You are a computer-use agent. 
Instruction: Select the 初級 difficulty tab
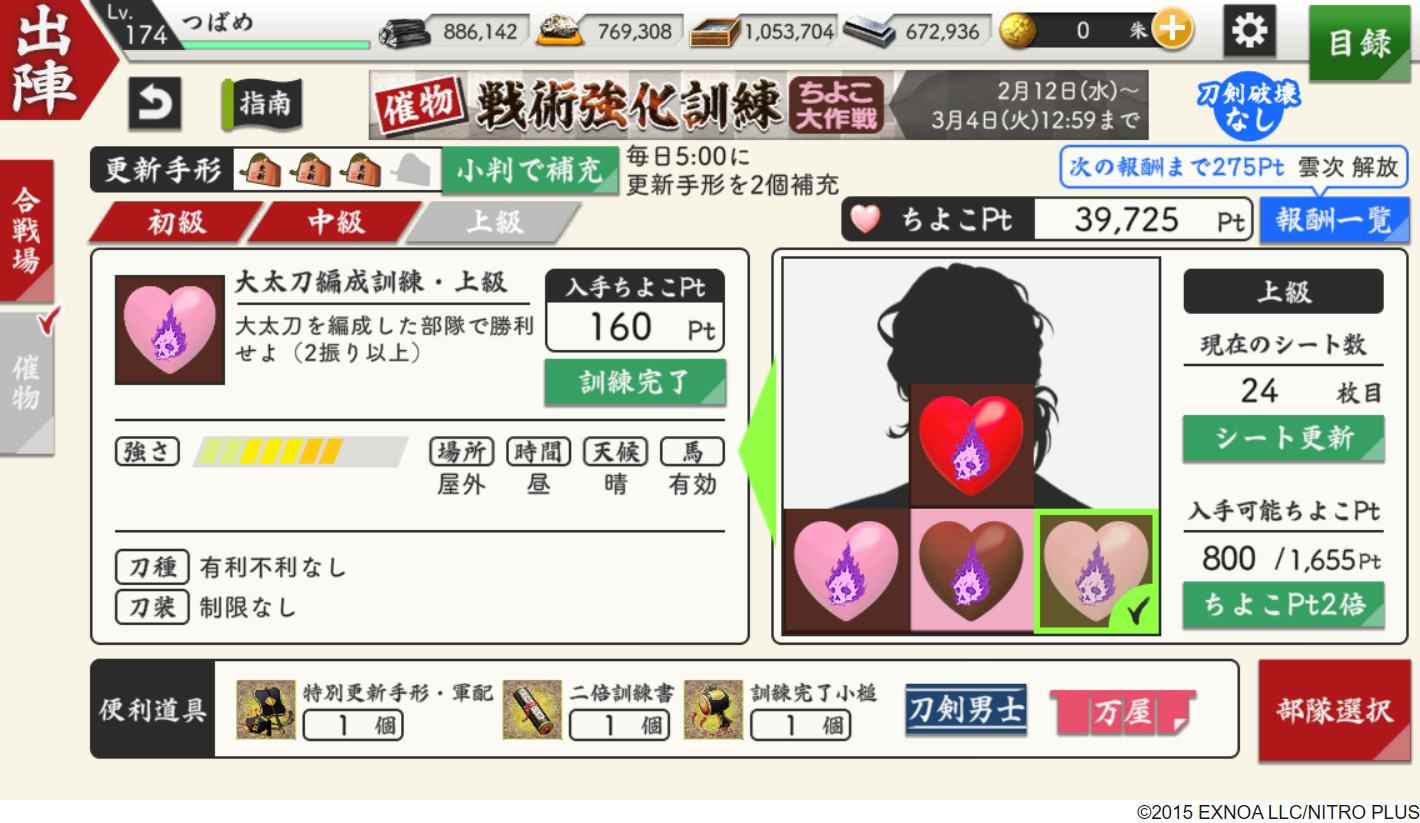click(175, 222)
